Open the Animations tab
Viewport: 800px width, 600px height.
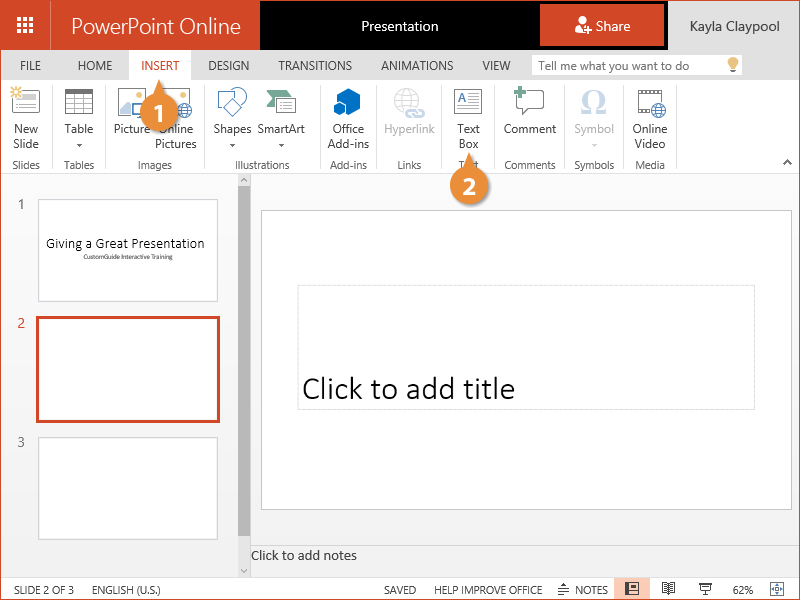pos(417,66)
